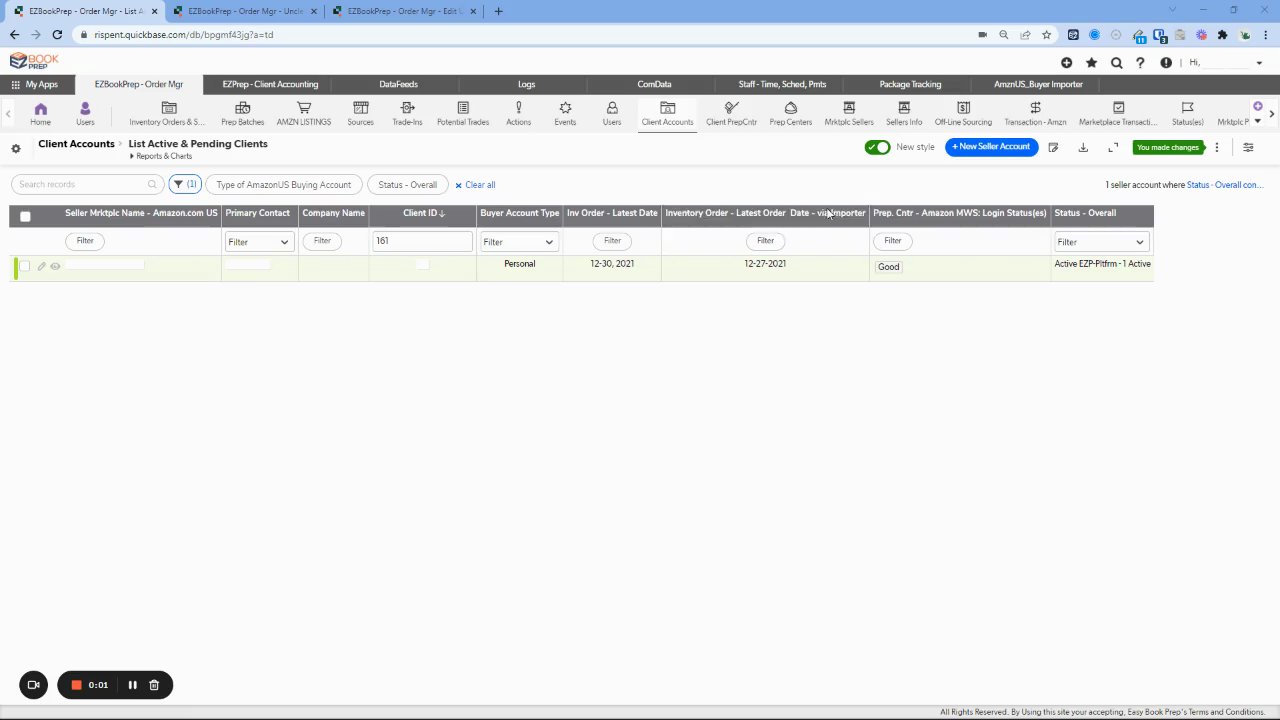Click the active filters count button
The height and width of the screenshot is (720, 1280).
click(184, 184)
